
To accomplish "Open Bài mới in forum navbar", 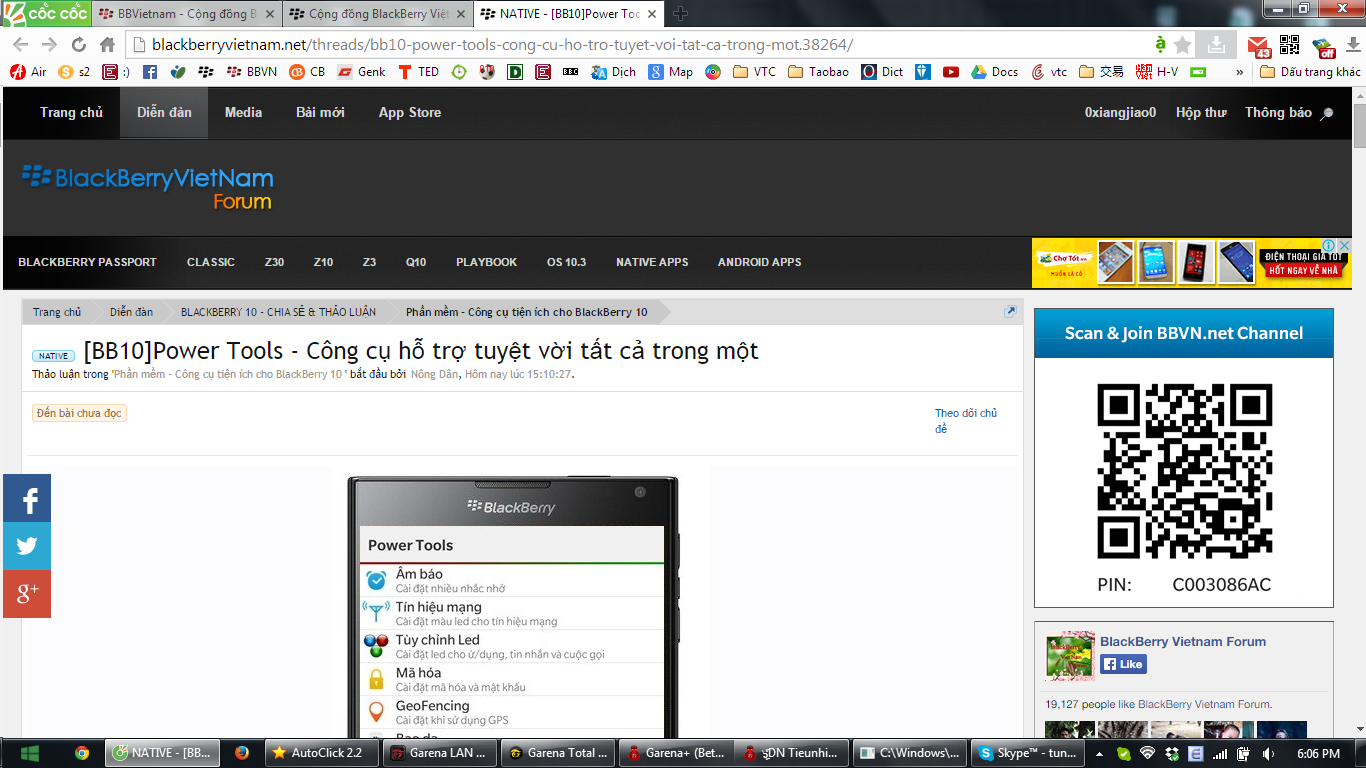I will click(320, 113).
